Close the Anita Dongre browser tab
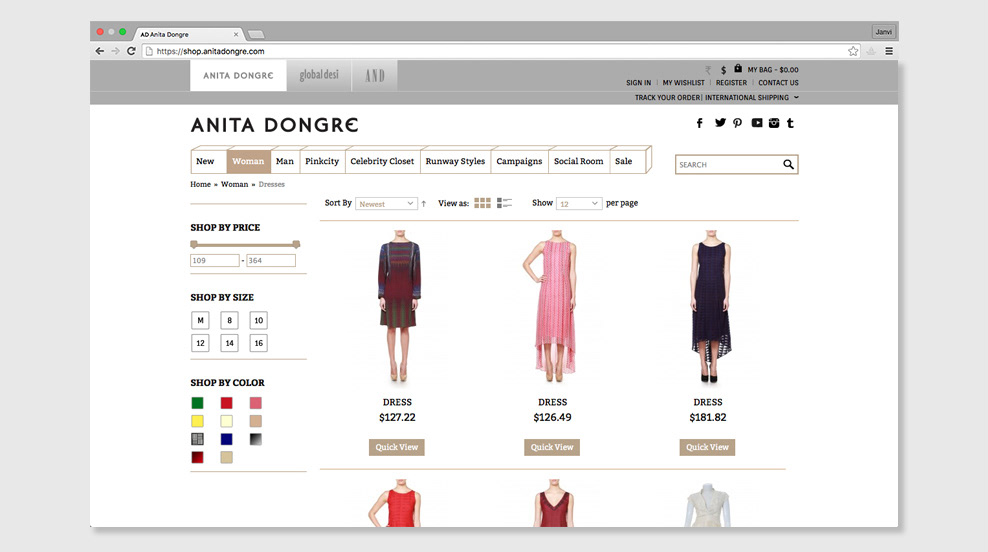 [236, 35]
